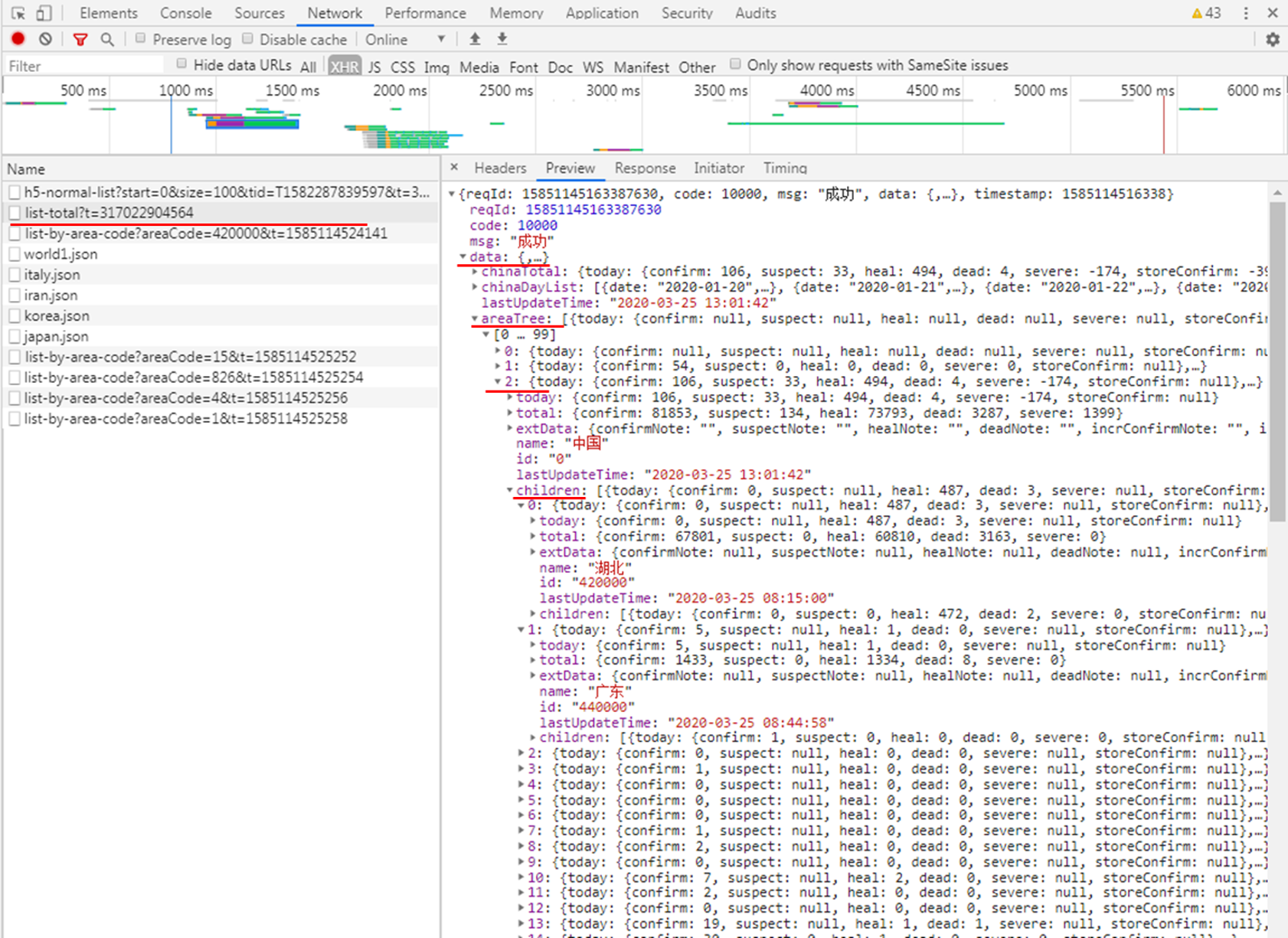Check the box beside japan.json

pyautogui.click(x=15, y=337)
